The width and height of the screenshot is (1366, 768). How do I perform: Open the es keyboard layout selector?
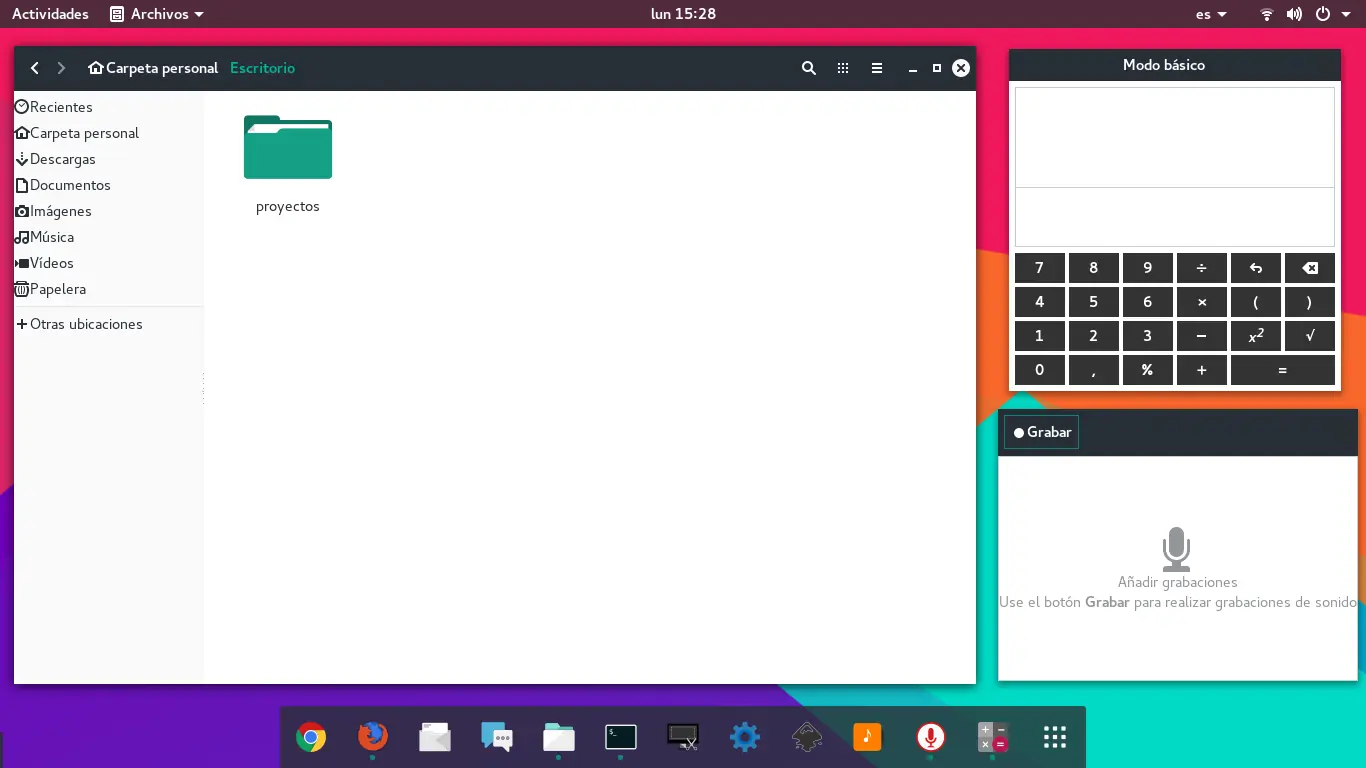[1210, 14]
